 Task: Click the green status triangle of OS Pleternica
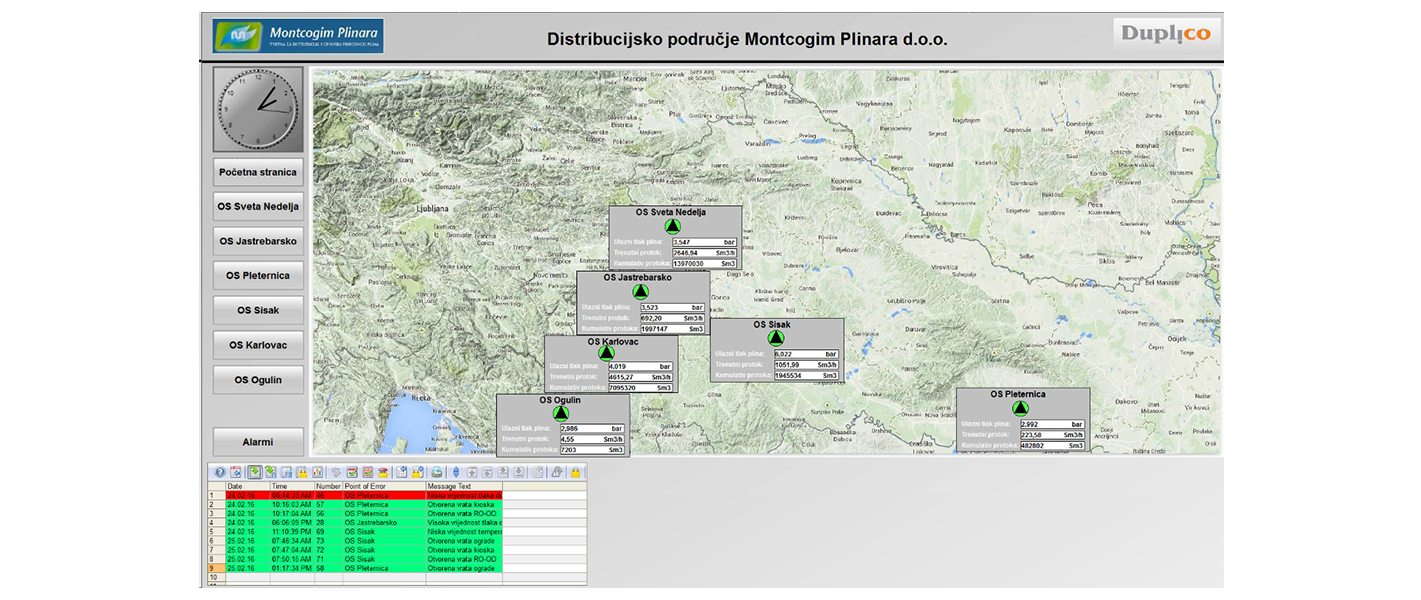[x=1019, y=408]
